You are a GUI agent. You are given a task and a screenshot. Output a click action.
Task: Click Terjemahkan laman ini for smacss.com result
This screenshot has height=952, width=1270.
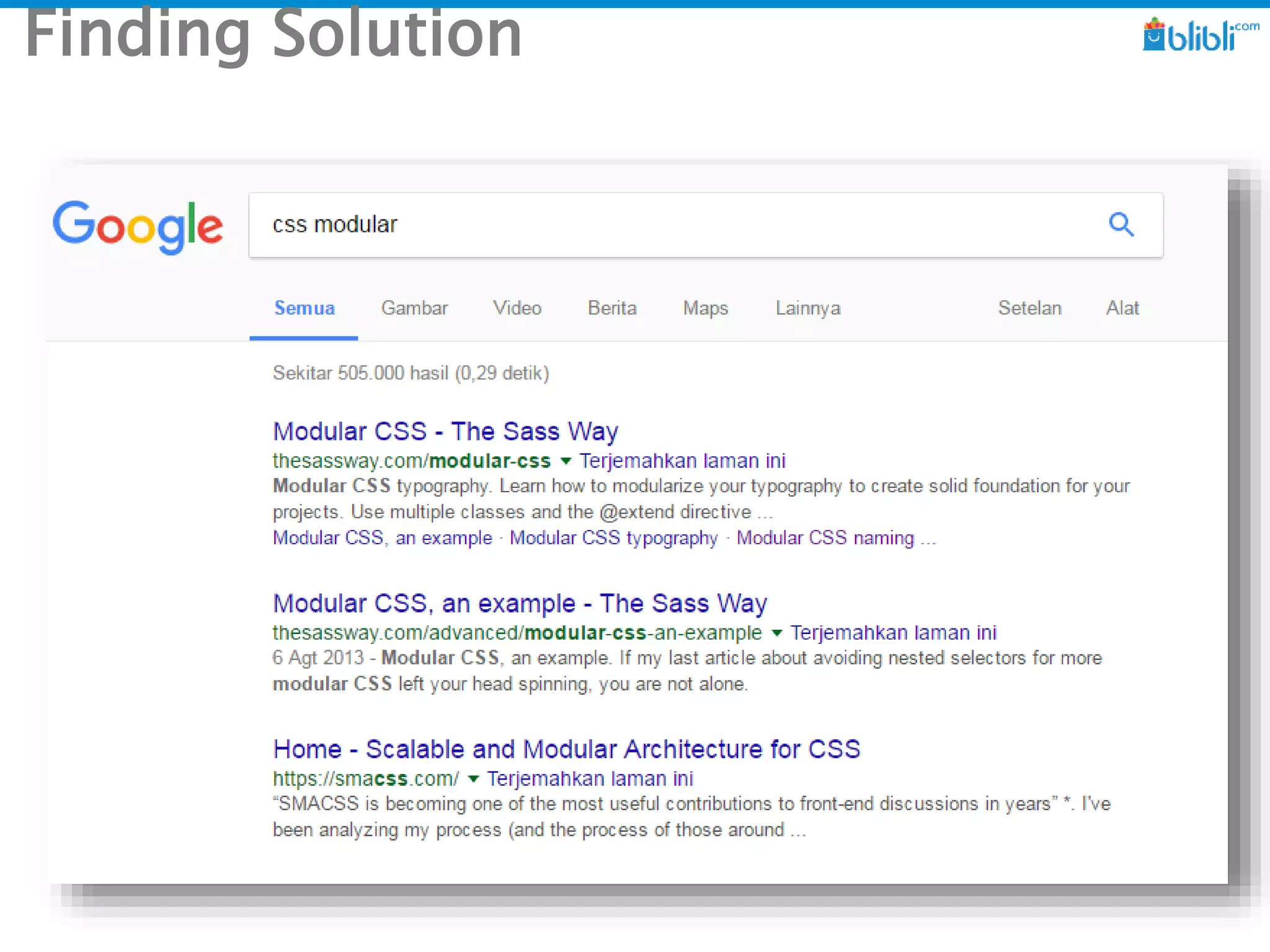tap(590, 779)
